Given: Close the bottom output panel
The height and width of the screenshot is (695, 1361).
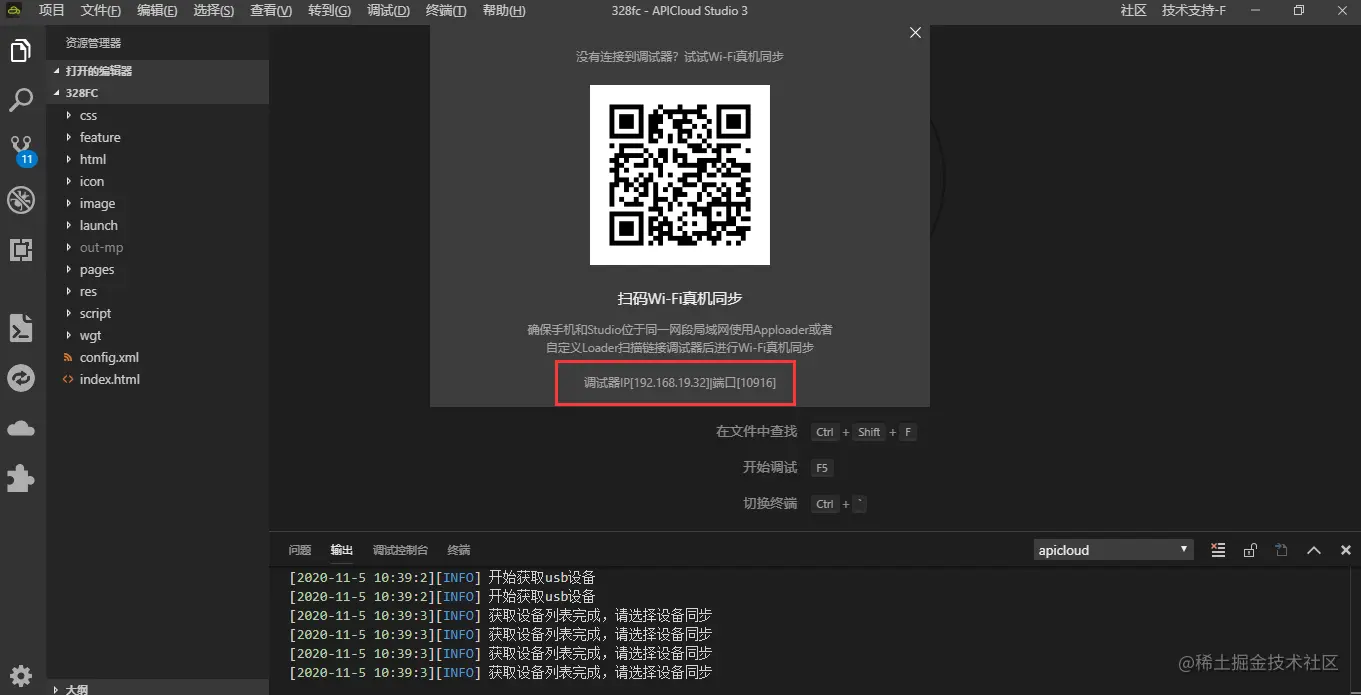Looking at the screenshot, I should tap(1346, 550).
